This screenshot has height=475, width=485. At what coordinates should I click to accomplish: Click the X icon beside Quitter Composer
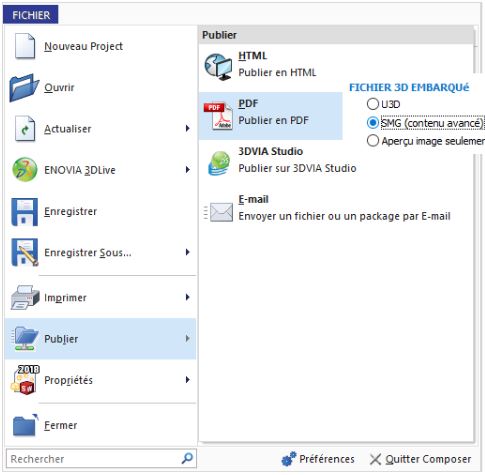[x=375, y=459]
